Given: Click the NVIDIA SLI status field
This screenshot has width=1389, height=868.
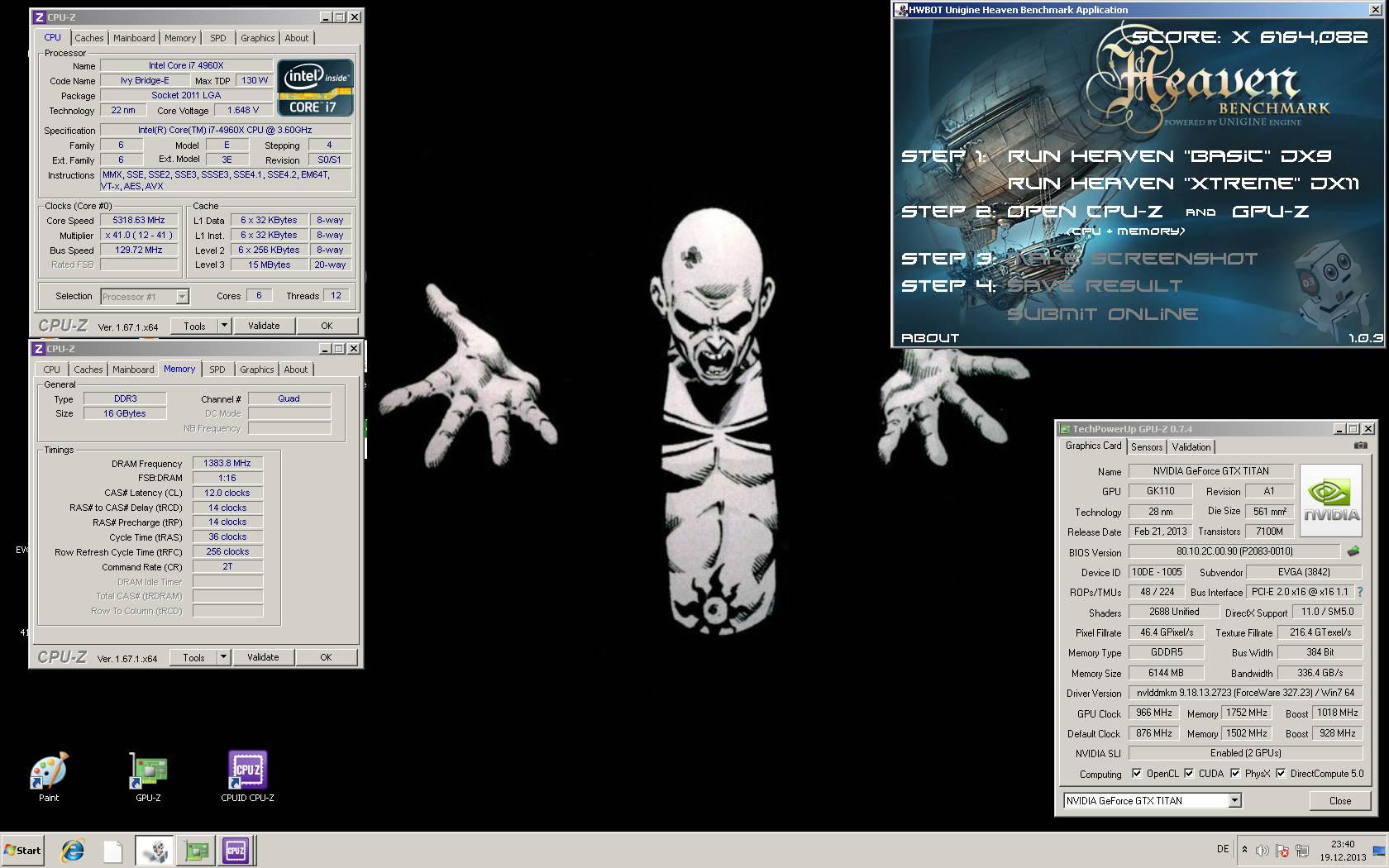Looking at the screenshot, I should pos(1245,753).
